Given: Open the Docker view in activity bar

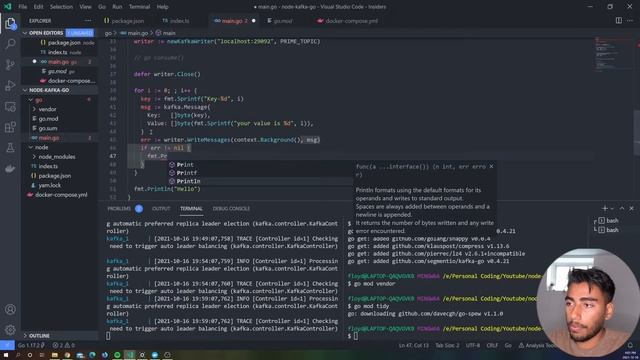Looking at the screenshot, I should [11, 168].
